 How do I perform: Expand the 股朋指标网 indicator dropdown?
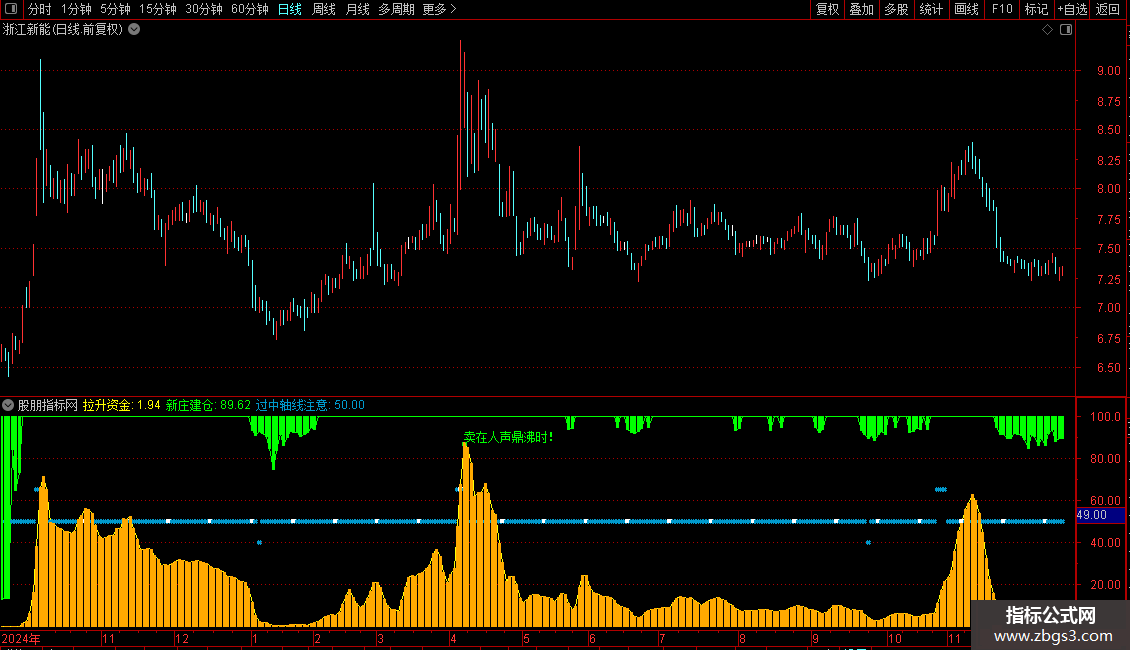(x=8, y=405)
